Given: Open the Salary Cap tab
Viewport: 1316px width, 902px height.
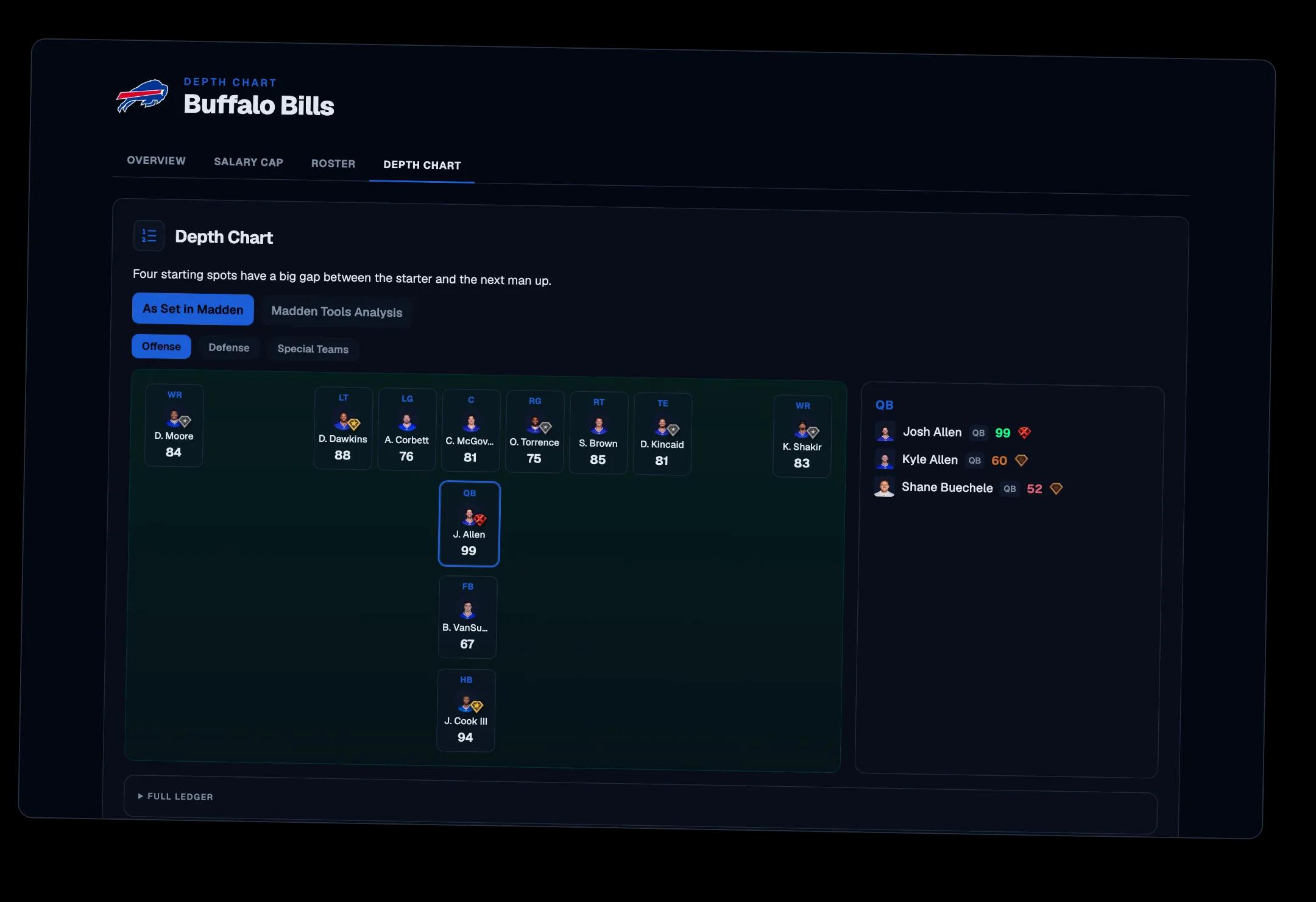Looking at the screenshot, I should point(249,162).
